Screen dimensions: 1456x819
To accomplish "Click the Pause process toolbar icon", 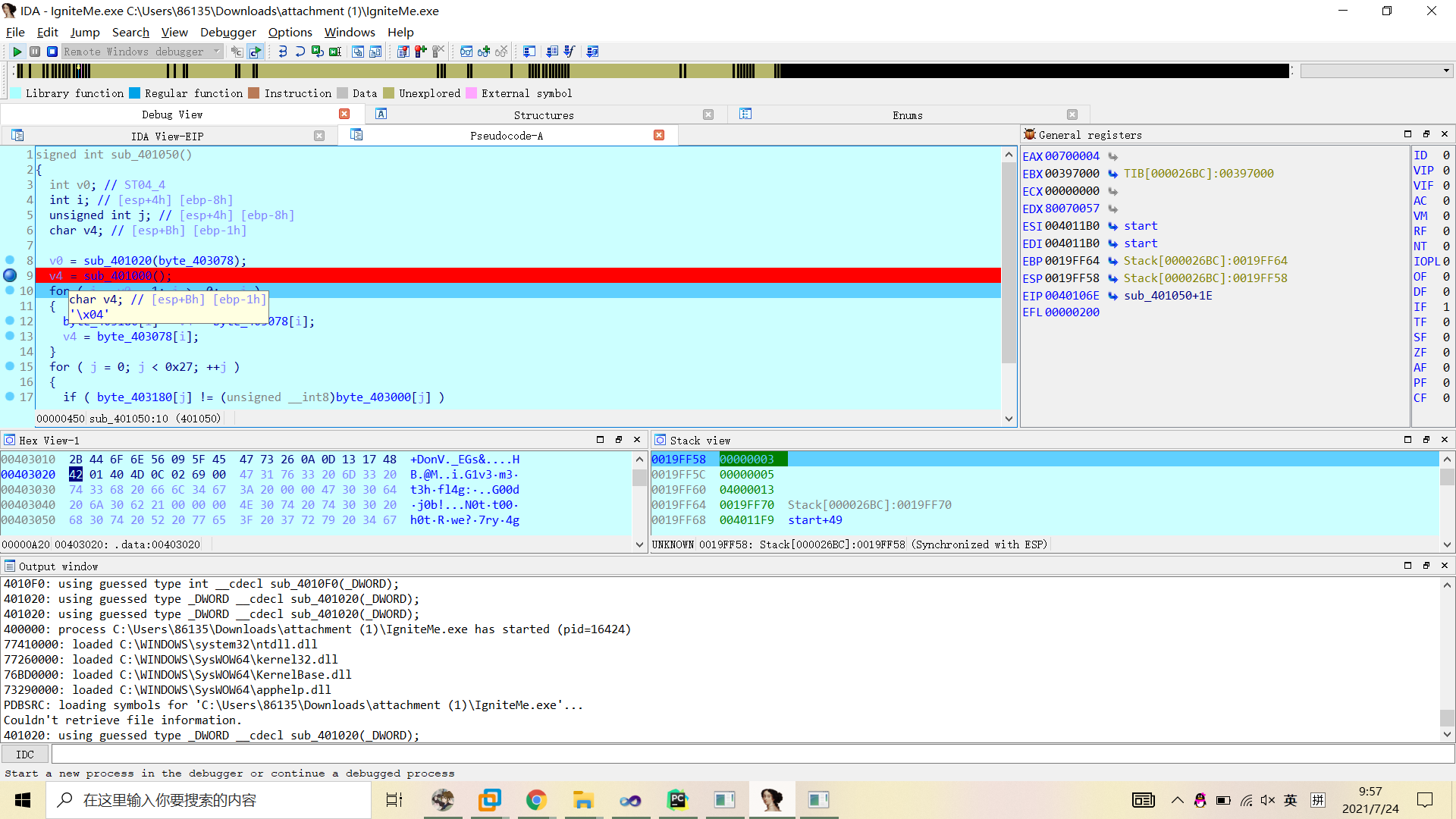I will 35,52.
